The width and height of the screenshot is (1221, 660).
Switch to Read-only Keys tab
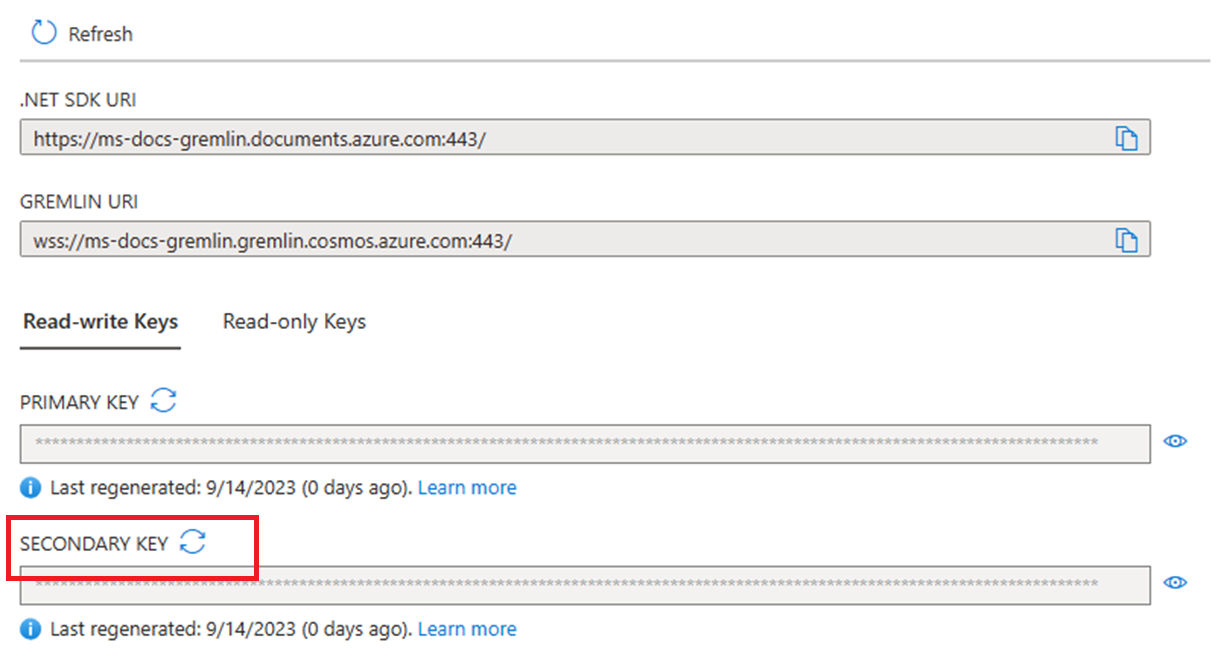pyautogui.click(x=294, y=322)
